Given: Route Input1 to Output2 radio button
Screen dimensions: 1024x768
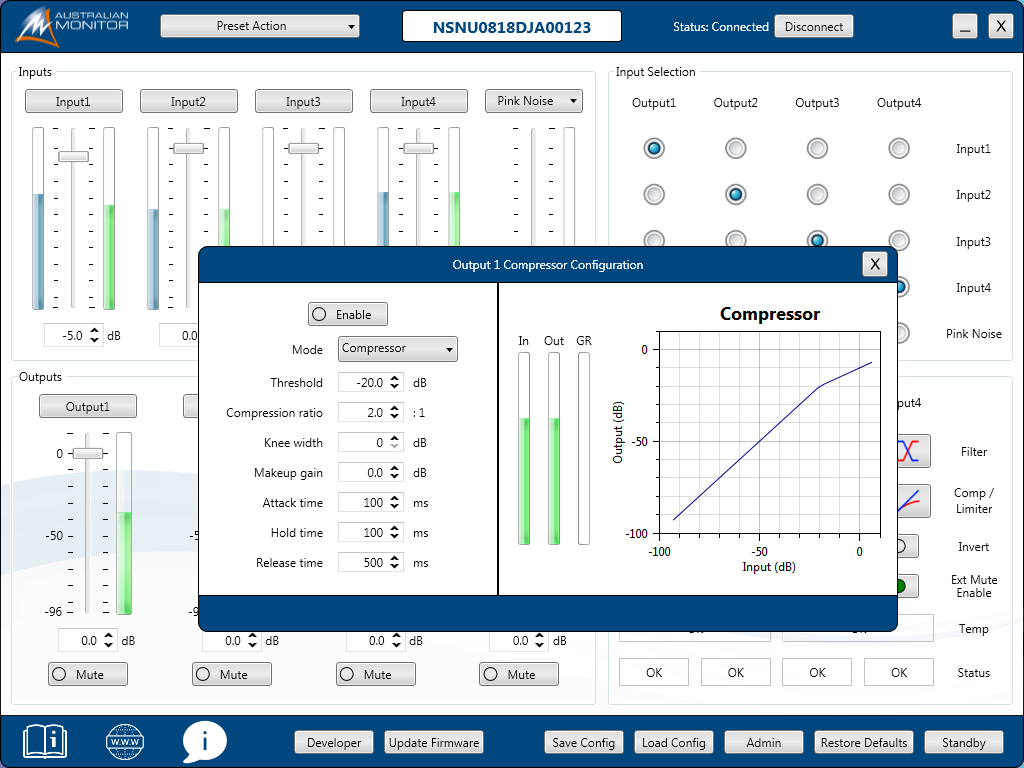Looking at the screenshot, I should pyautogui.click(x=735, y=149).
